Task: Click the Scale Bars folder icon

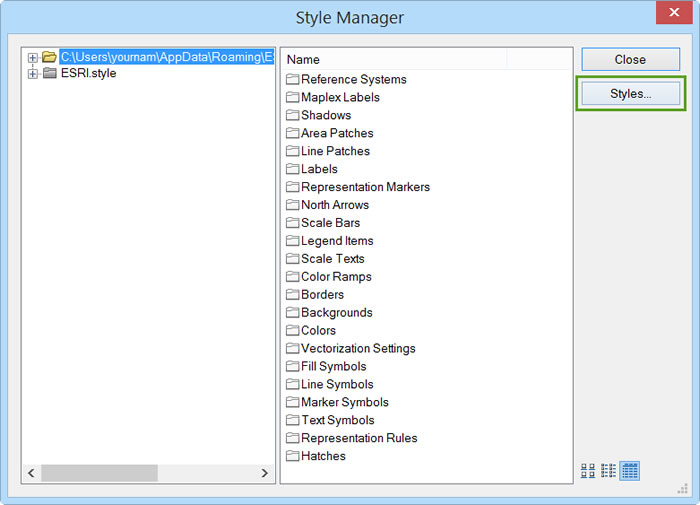Action: 293,223
